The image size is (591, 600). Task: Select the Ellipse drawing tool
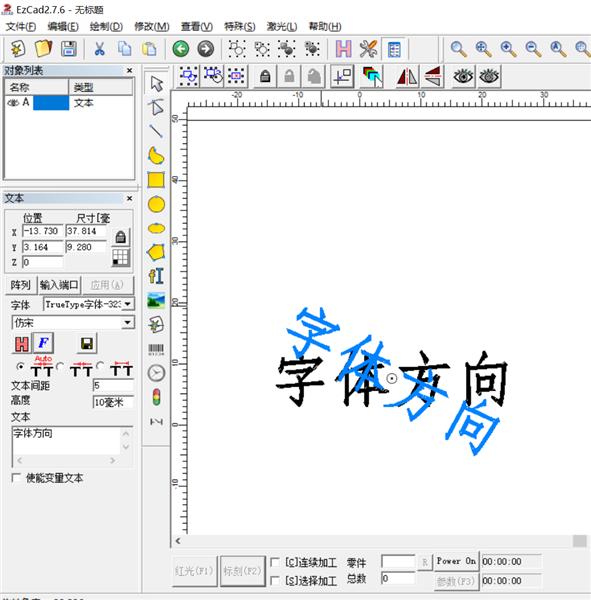click(156, 228)
